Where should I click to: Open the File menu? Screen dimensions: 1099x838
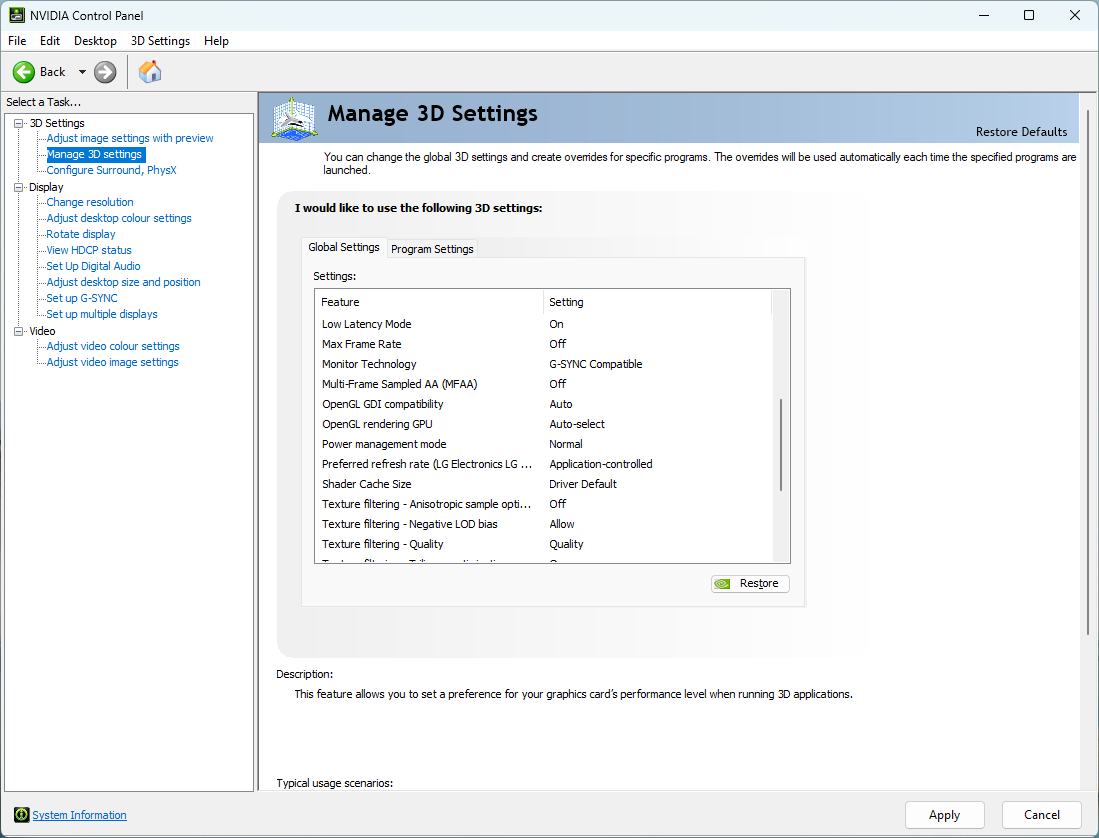click(x=17, y=41)
